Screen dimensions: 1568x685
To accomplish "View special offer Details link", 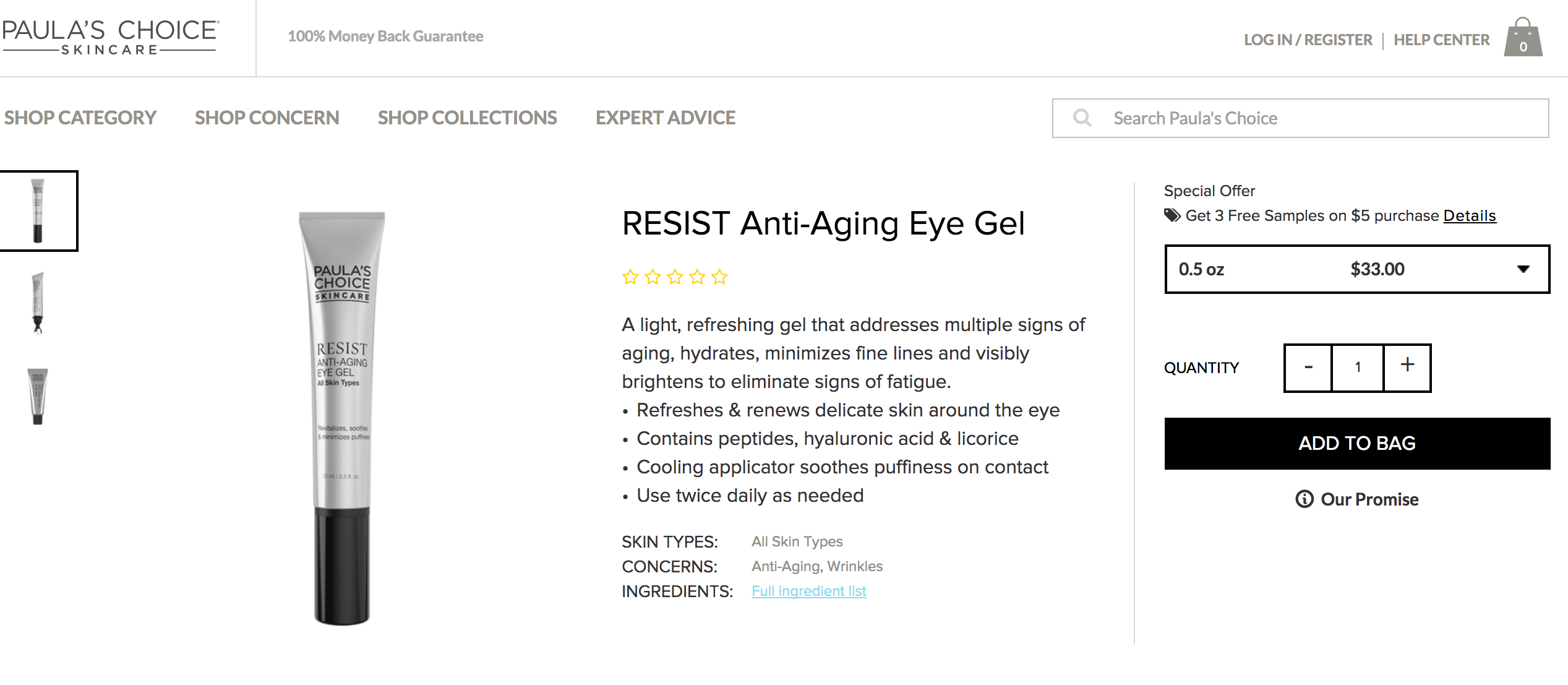I will (1469, 216).
